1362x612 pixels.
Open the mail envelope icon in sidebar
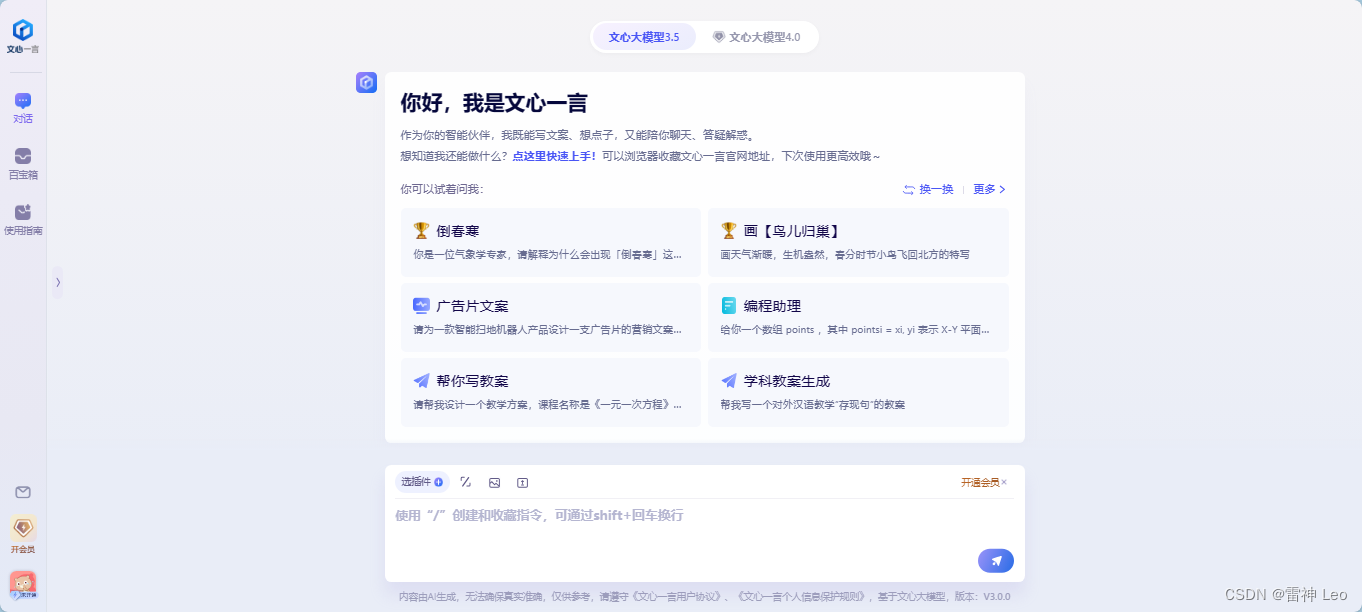tap(23, 492)
